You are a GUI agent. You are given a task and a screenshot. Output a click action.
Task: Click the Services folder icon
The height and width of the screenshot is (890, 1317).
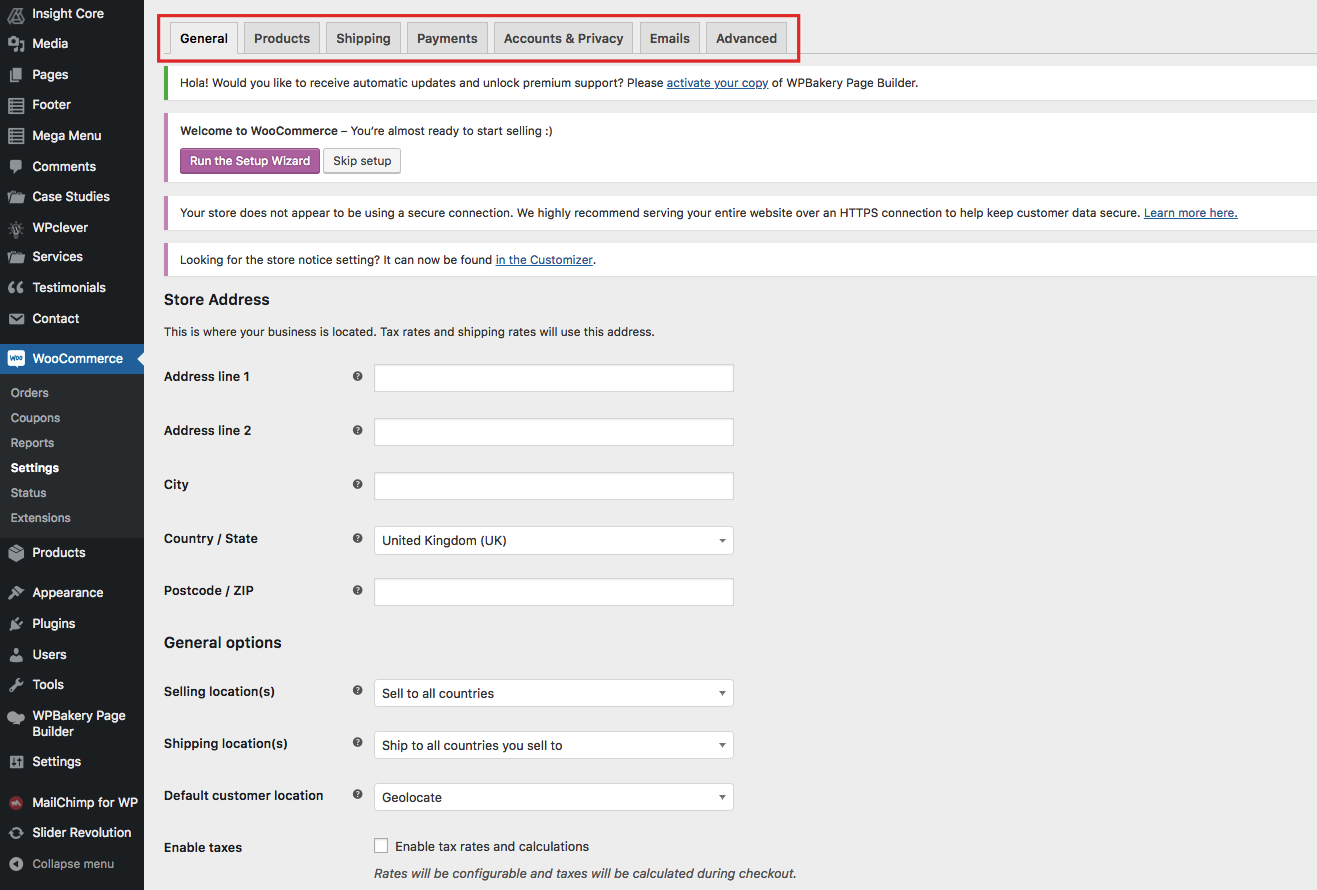[x=16, y=257]
